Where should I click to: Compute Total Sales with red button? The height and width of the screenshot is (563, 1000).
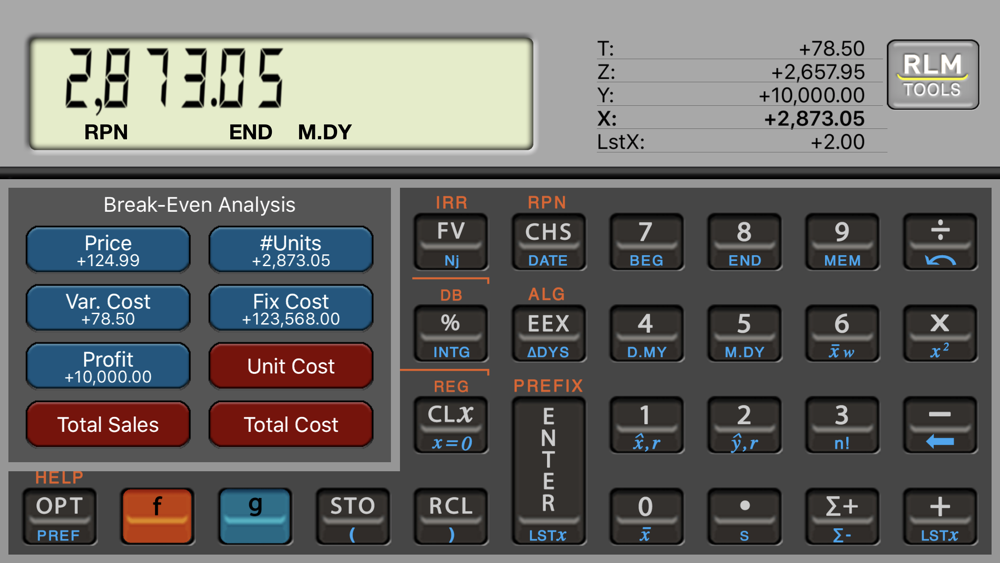point(108,424)
